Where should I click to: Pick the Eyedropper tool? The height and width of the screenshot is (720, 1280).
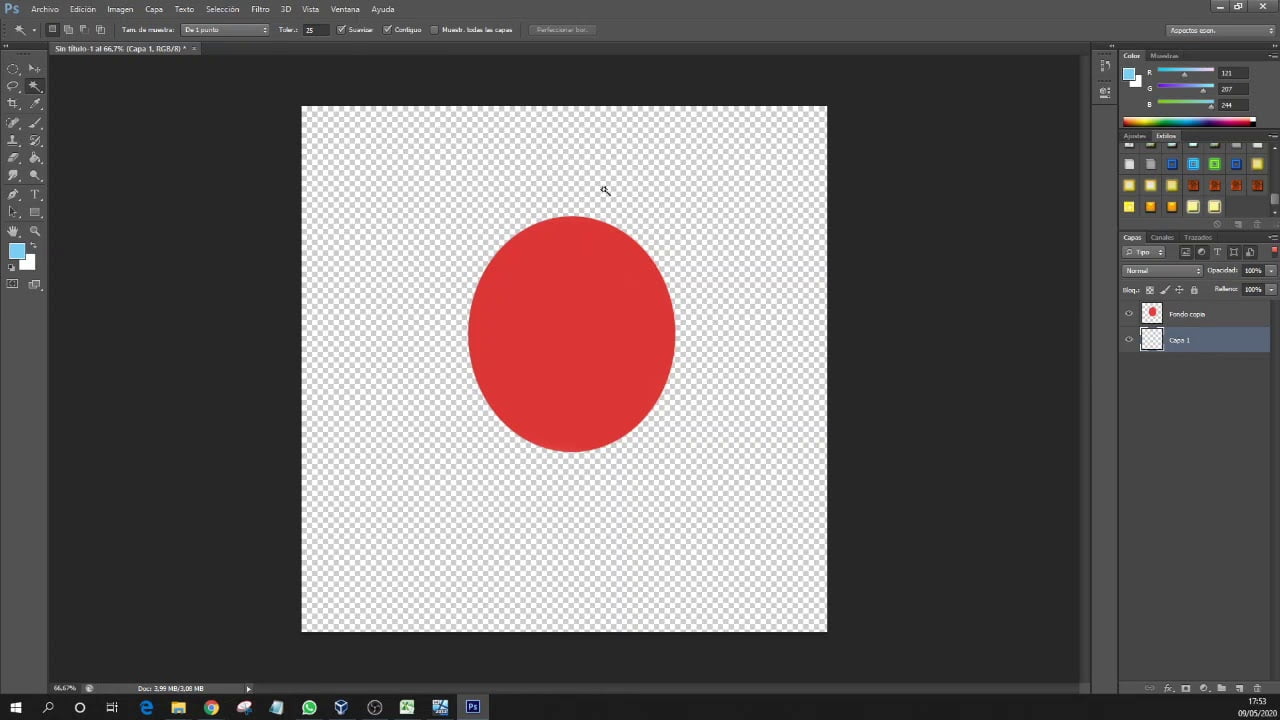(35, 104)
